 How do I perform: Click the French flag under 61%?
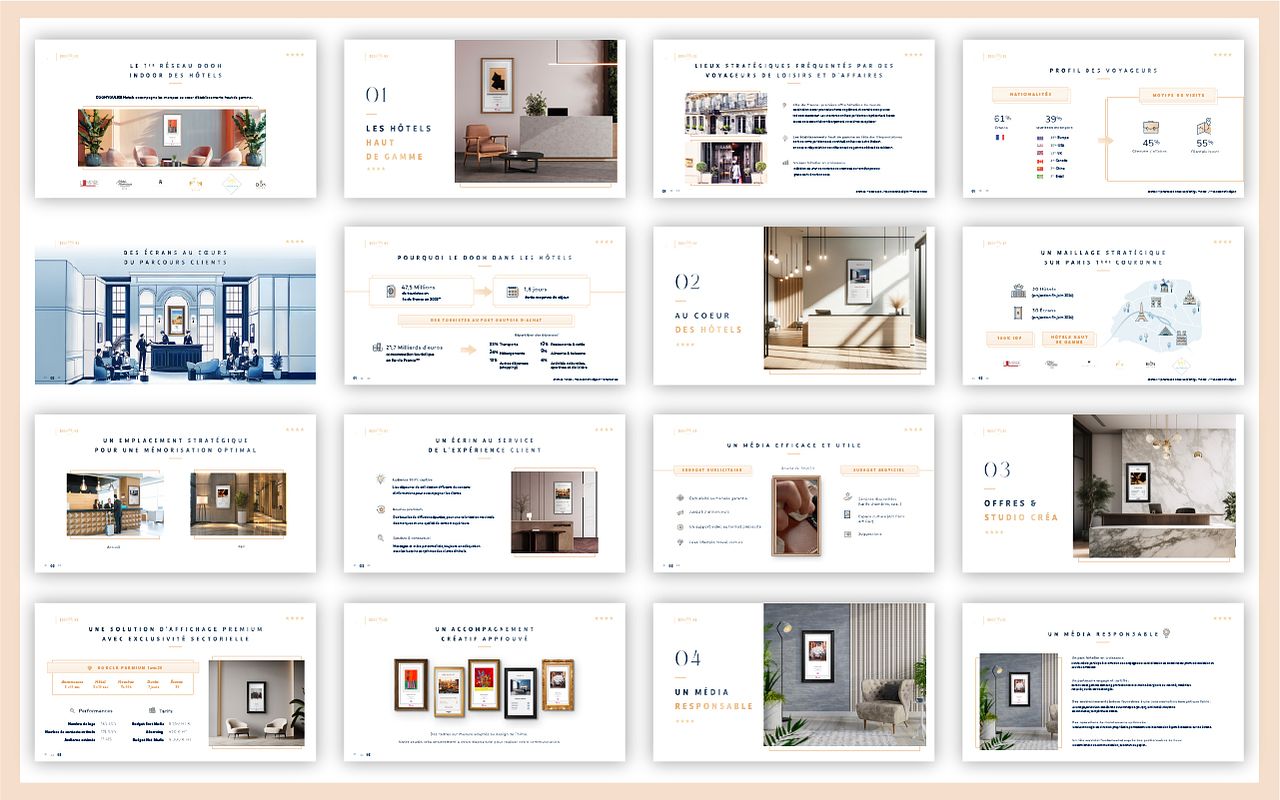coord(1000,137)
